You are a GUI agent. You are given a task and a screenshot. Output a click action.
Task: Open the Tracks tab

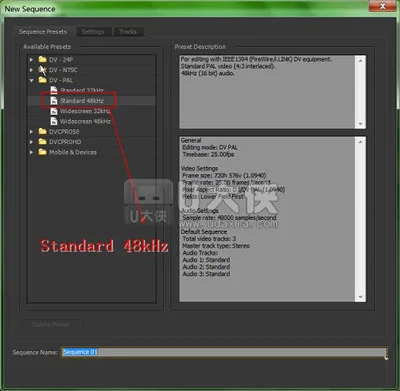(128, 32)
